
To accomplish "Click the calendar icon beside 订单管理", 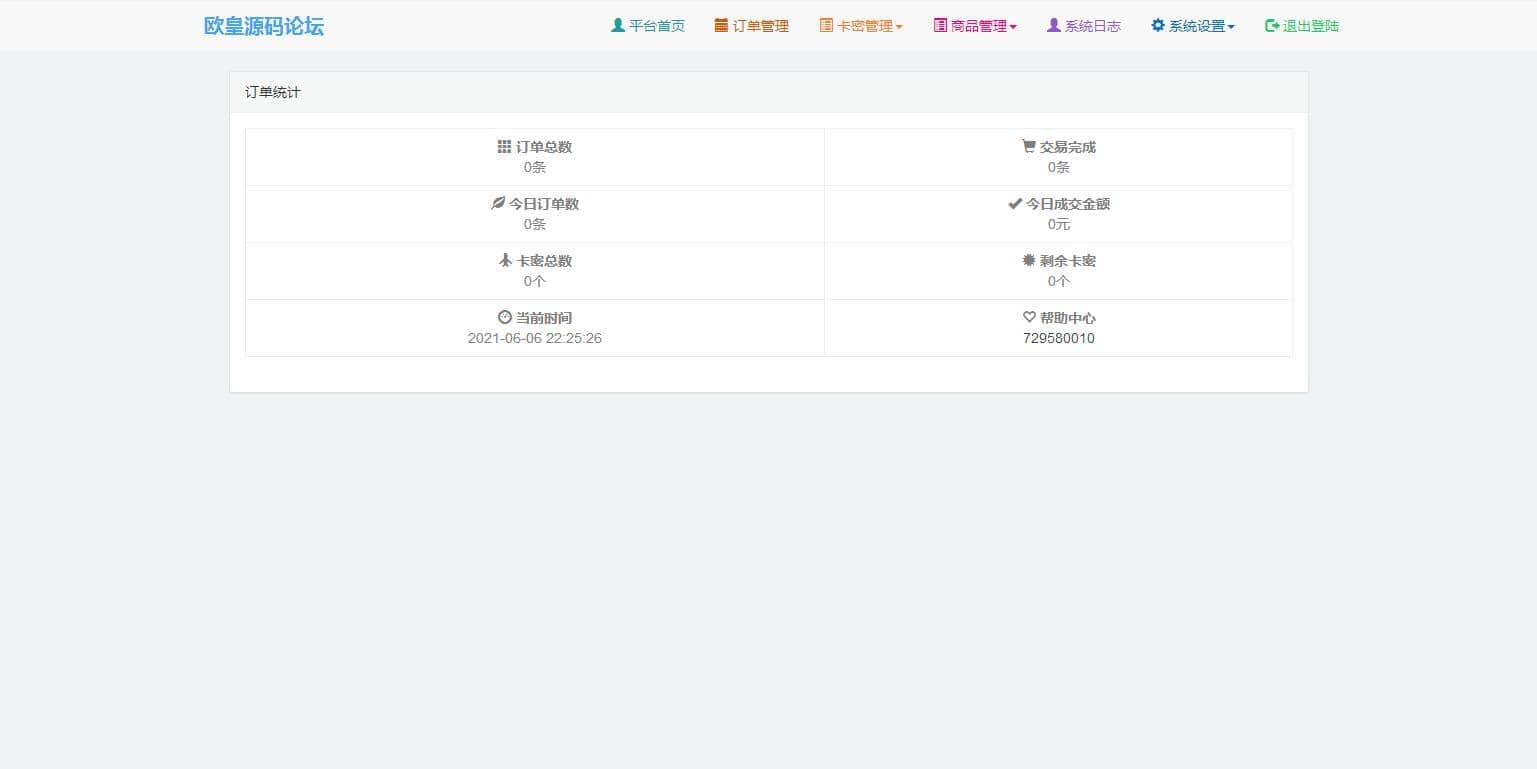I will click(x=721, y=26).
